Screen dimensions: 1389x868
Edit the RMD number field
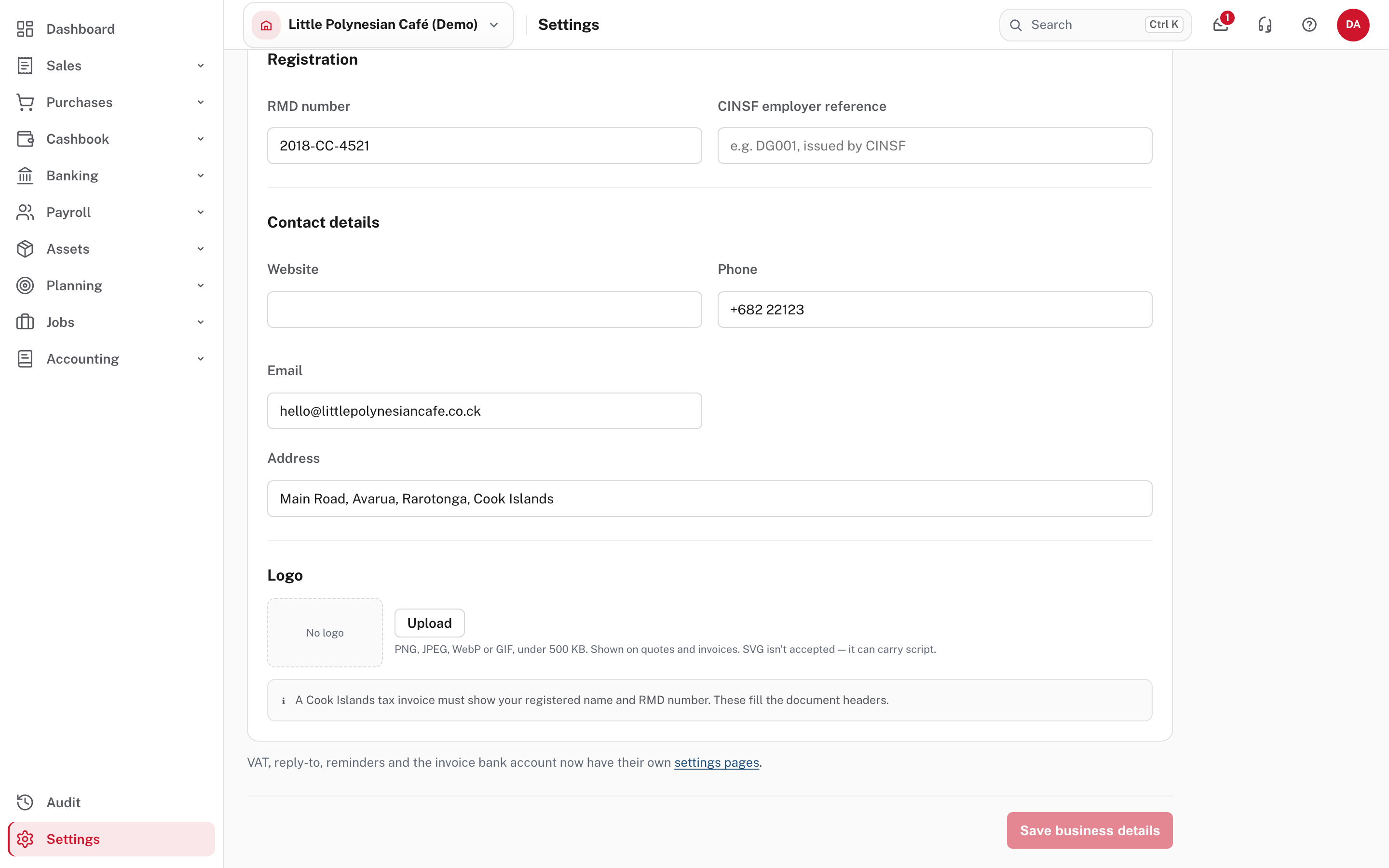484,146
